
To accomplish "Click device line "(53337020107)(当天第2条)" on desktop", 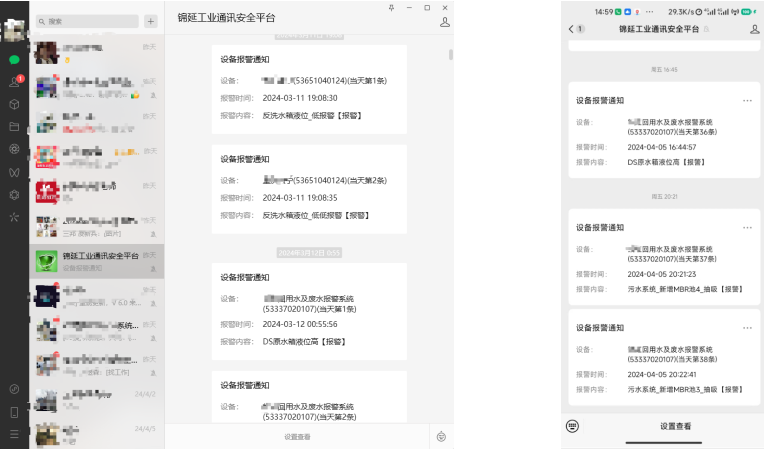I will pyautogui.click(x=309, y=417).
